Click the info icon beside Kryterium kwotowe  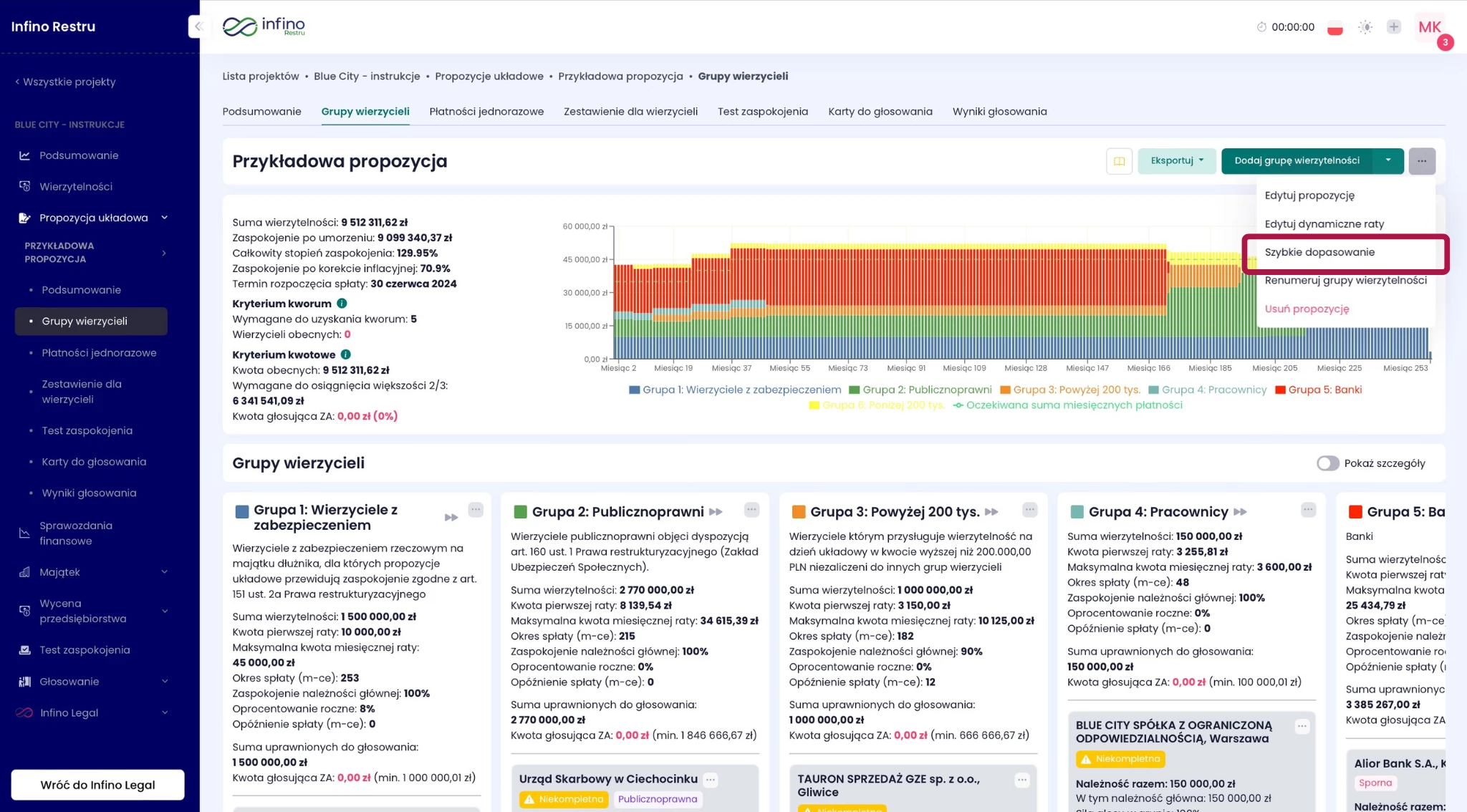point(346,354)
